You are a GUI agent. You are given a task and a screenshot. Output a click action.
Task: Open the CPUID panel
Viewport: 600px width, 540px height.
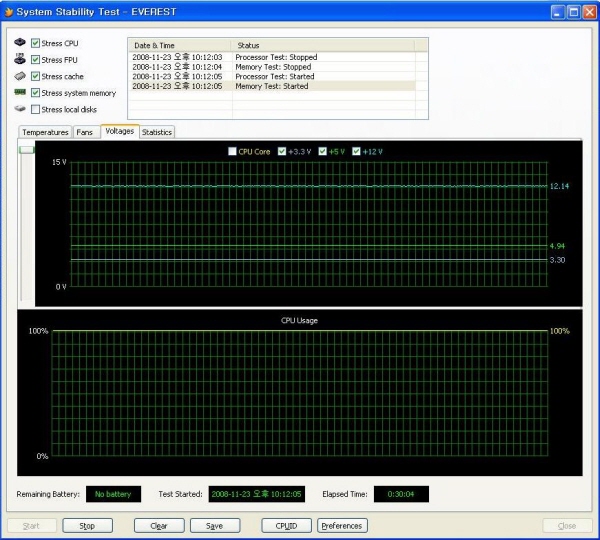[286, 526]
